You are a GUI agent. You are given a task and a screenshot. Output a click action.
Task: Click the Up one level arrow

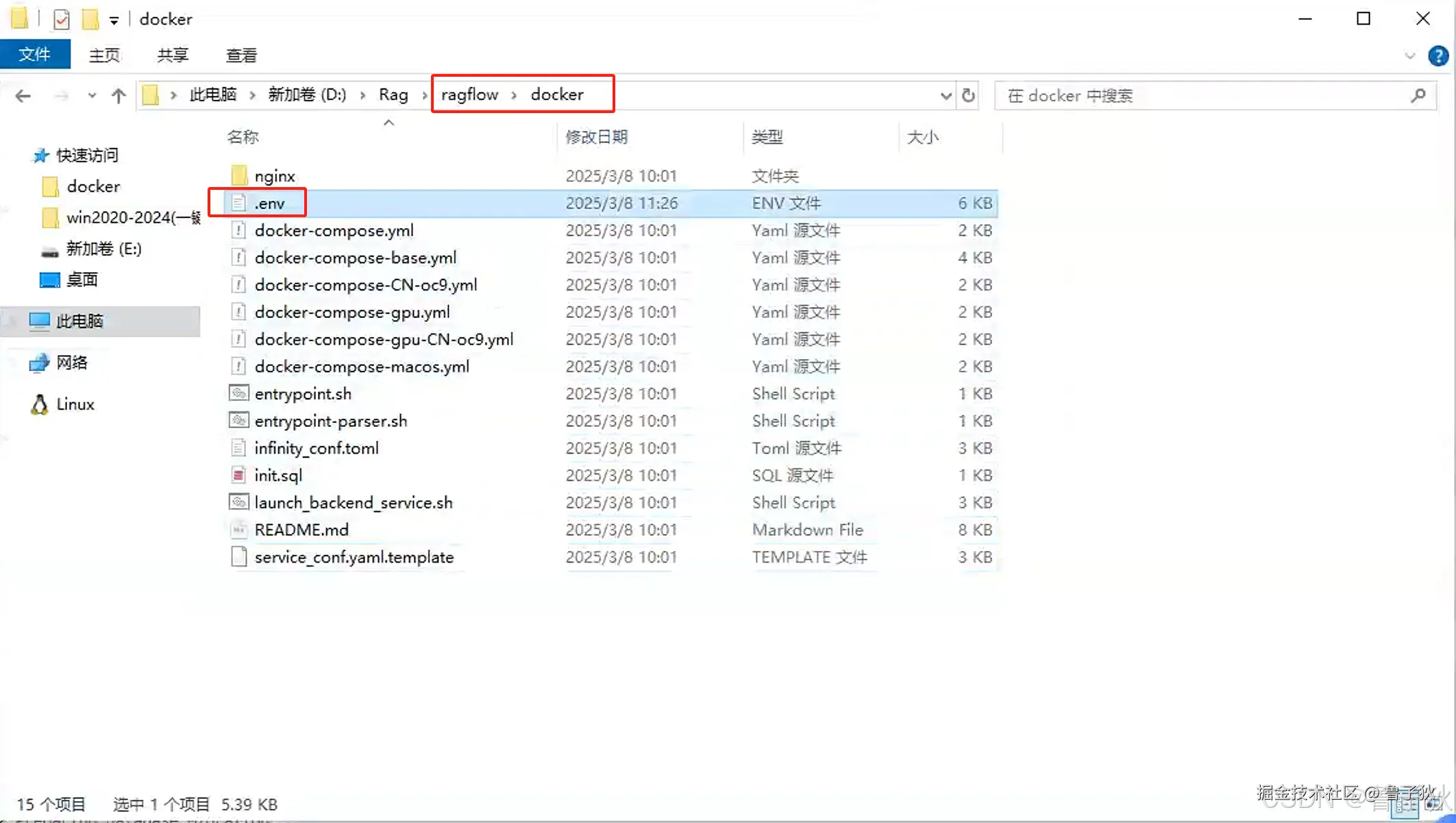click(x=119, y=96)
